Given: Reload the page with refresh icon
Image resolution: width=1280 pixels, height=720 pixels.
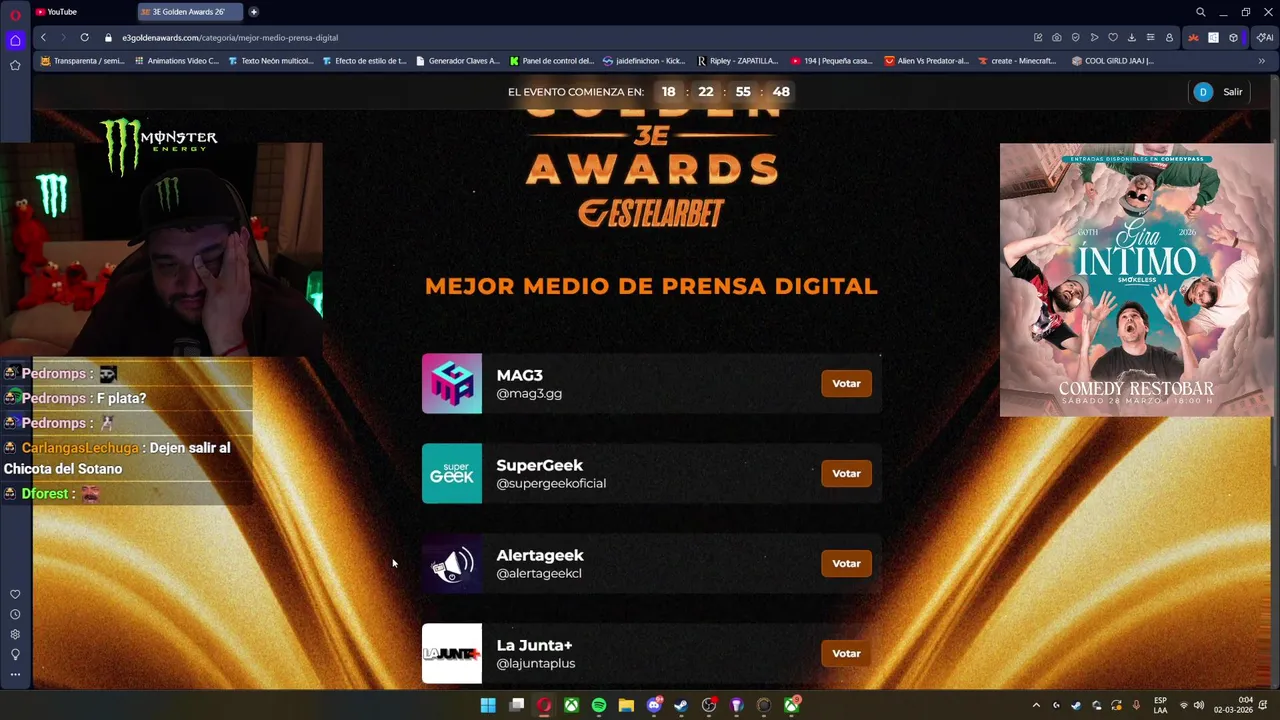Looking at the screenshot, I should coord(84,37).
